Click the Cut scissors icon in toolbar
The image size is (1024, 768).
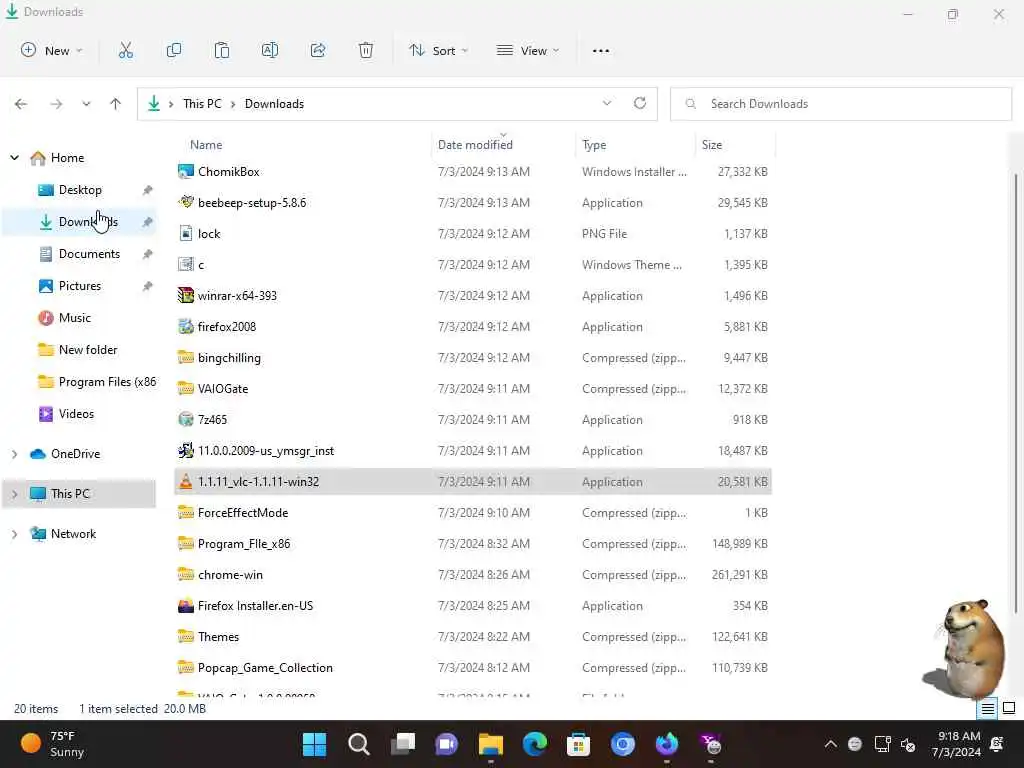tap(125, 50)
